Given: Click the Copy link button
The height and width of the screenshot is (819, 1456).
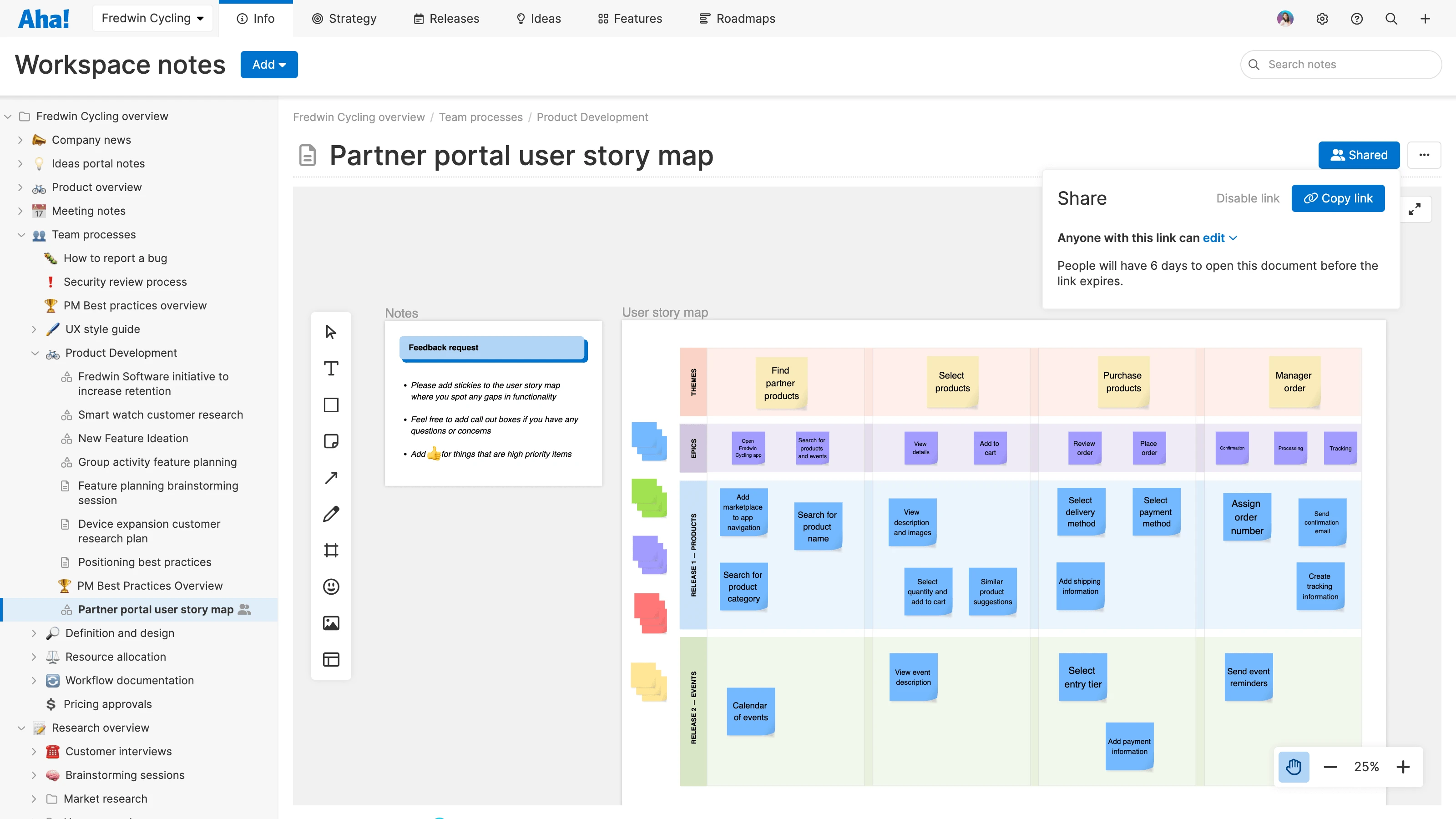Looking at the screenshot, I should (x=1338, y=198).
